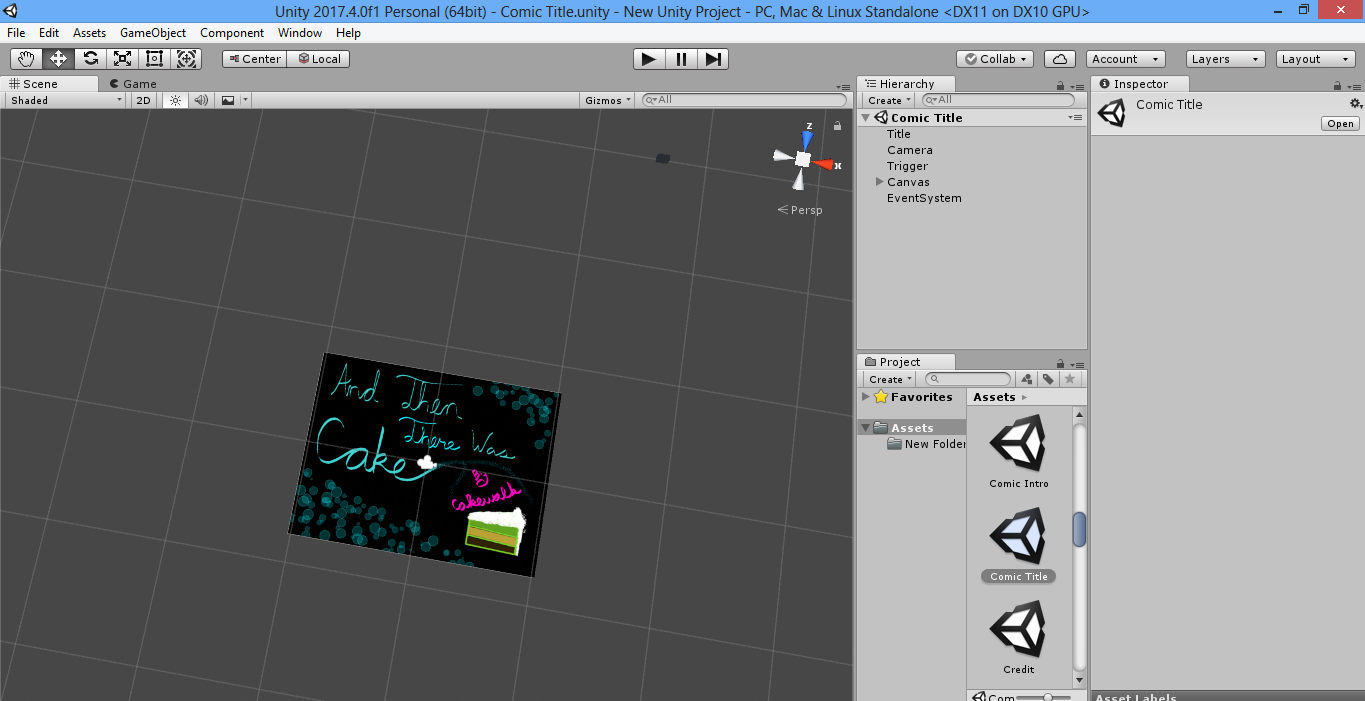Open the Shaded draw mode dropdown
Viewport: 1365px width, 701px height.
(66, 100)
